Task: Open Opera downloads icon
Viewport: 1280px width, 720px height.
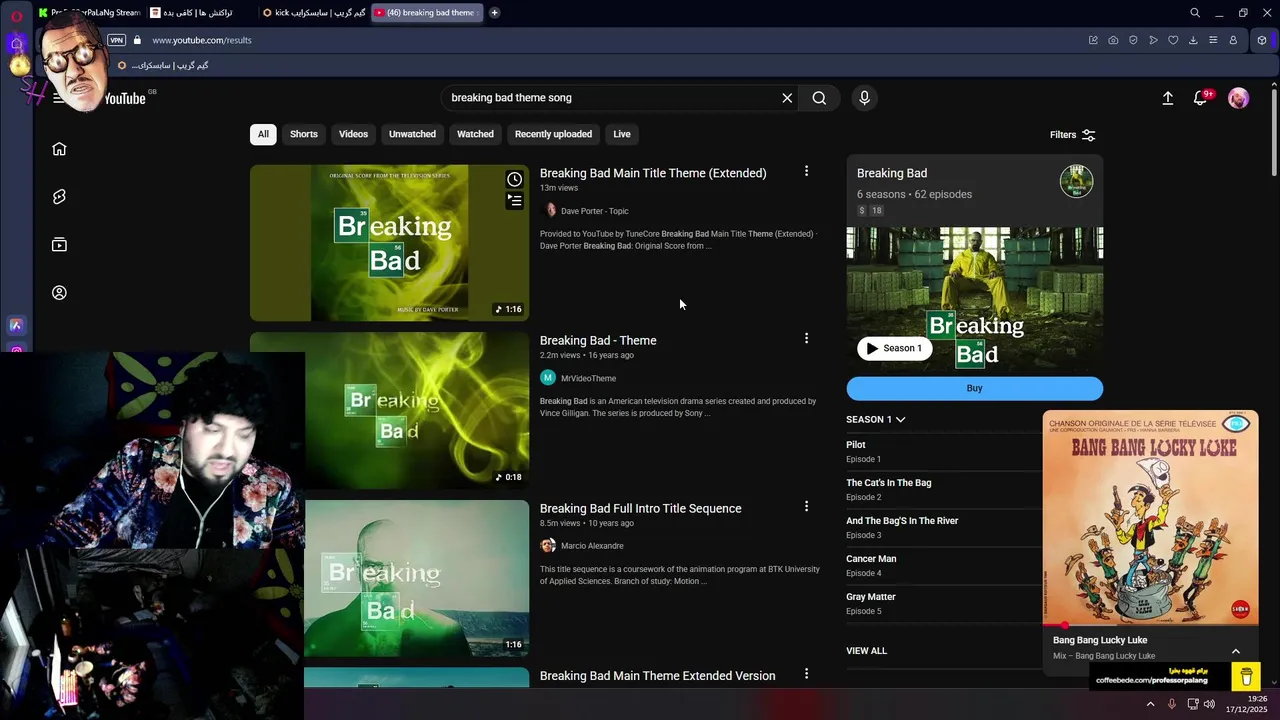Action: click(x=1193, y=40)
